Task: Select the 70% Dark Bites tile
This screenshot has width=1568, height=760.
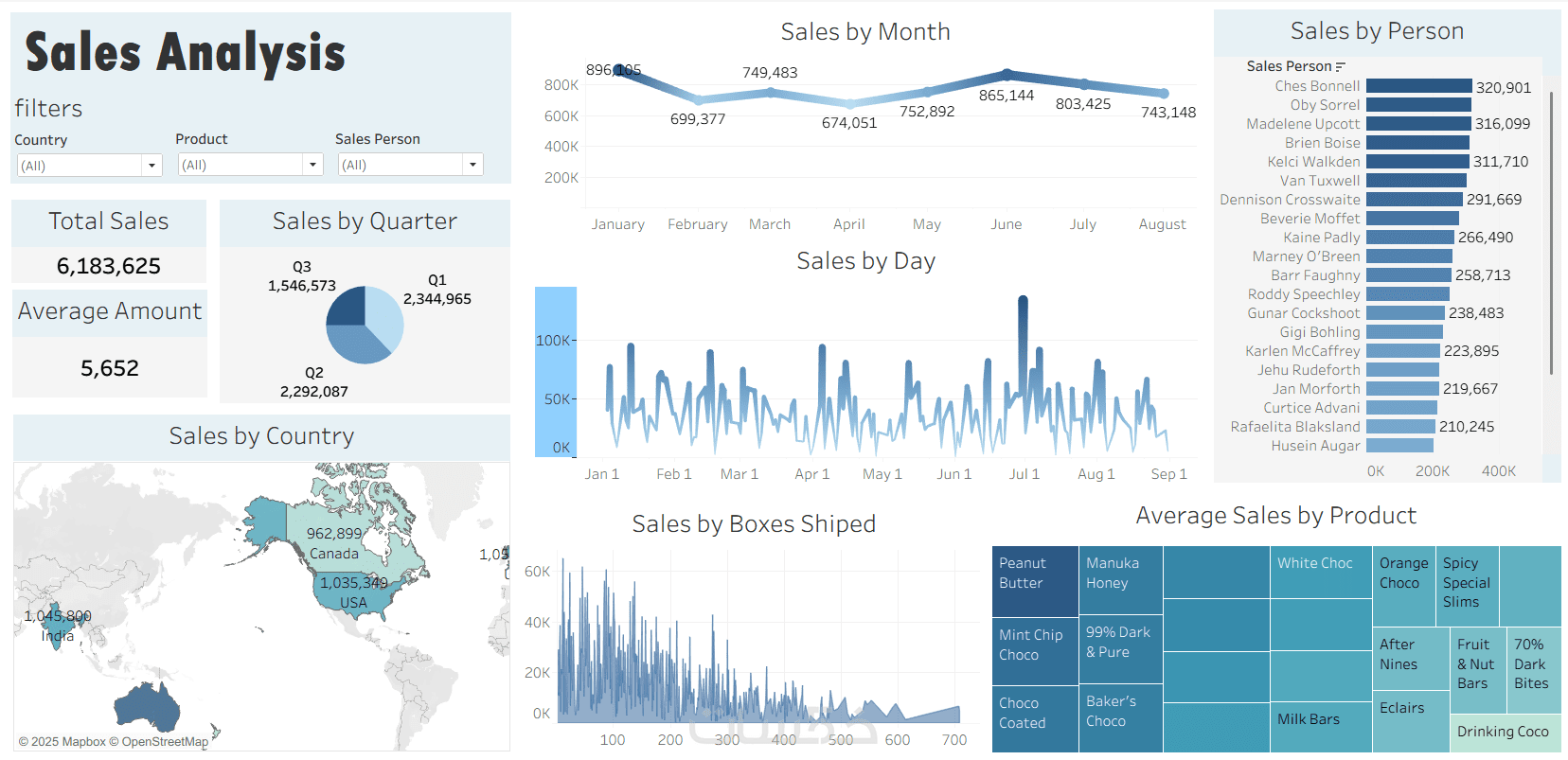Action: tap(1534, 670)
